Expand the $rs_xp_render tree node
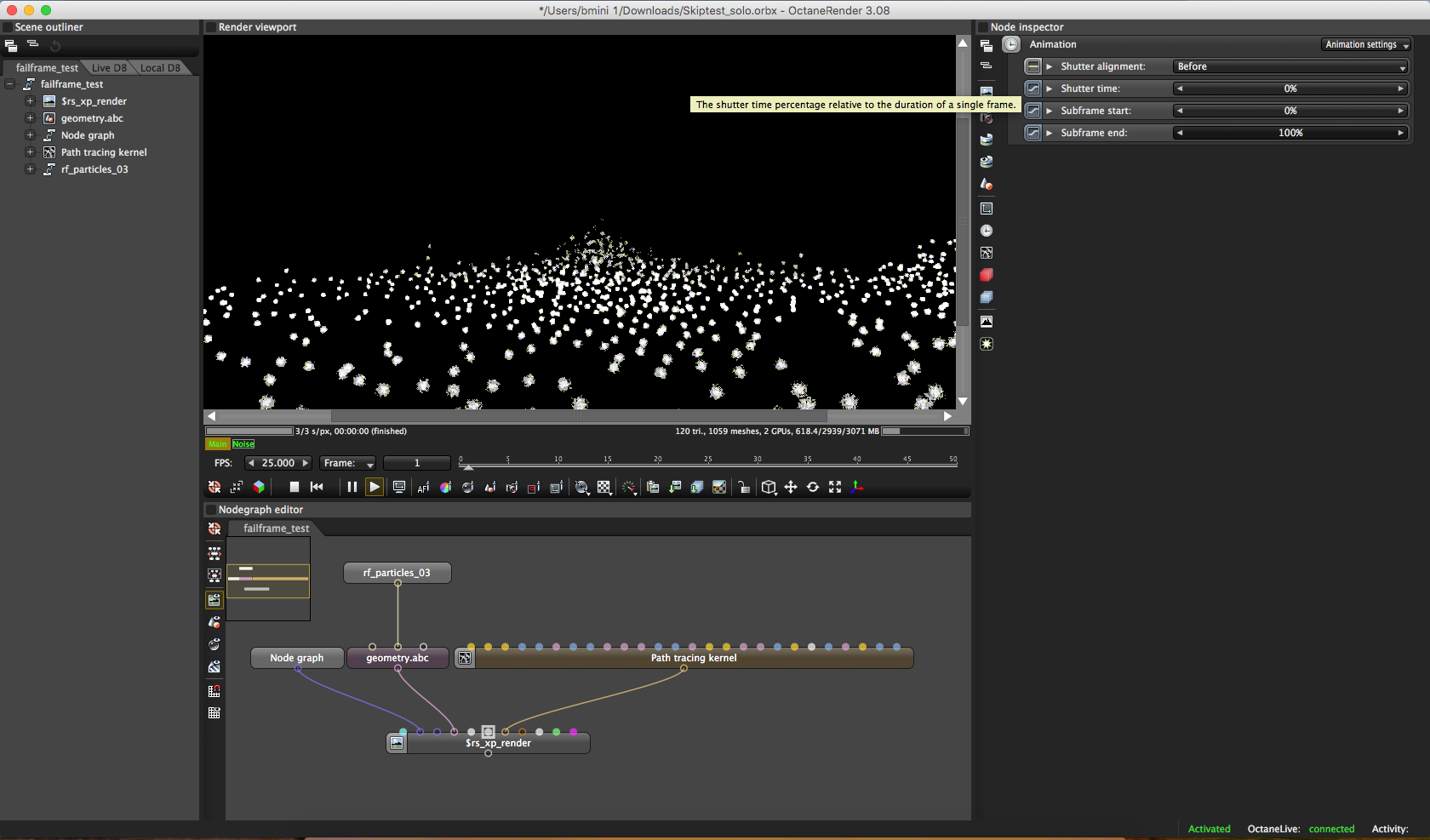Viewport: 1430px width, 840px height. coord(30,101)
